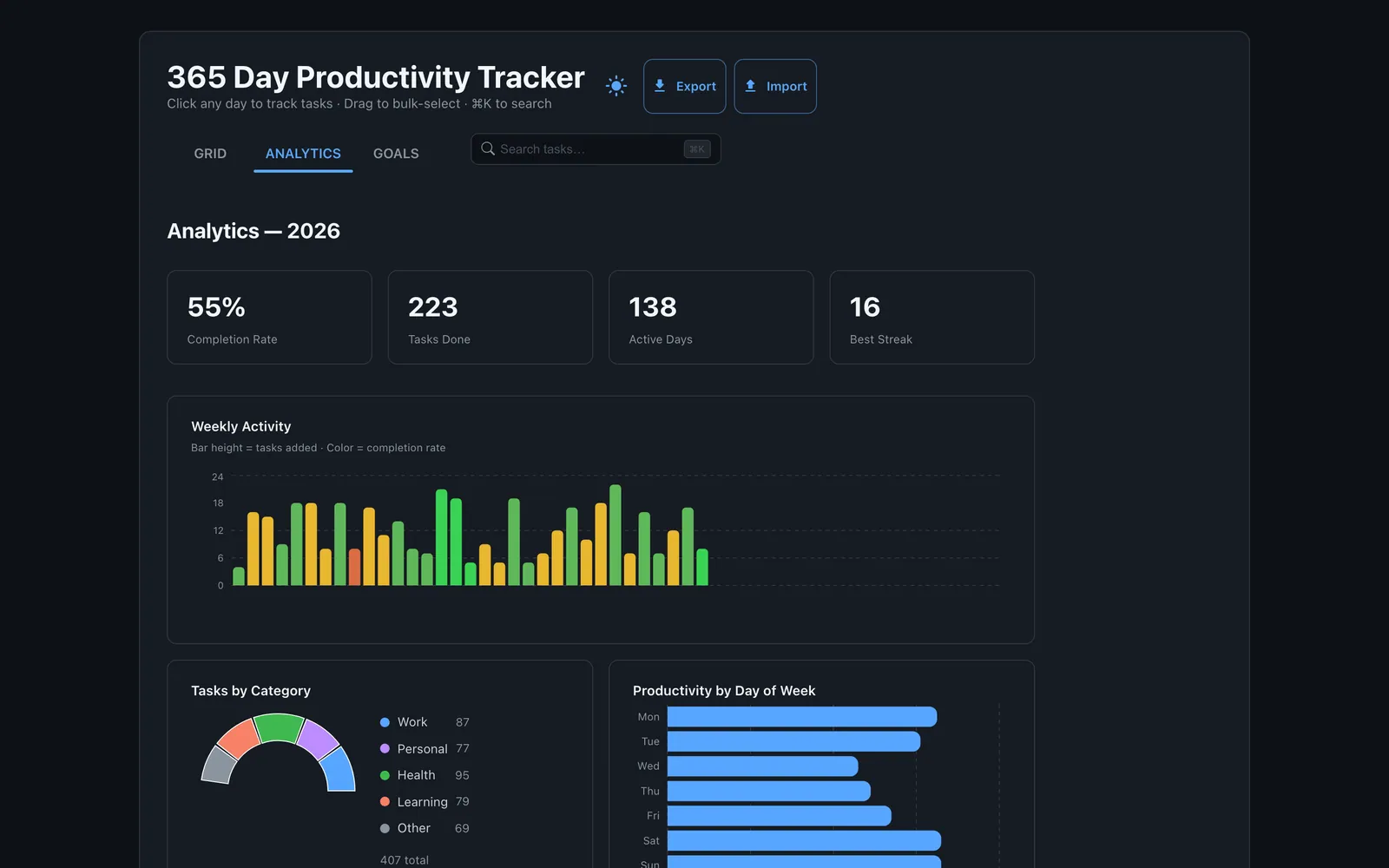Screen dimensions: 1389x868
Task: Open the GOALS tab
Action: click(396, 154)
